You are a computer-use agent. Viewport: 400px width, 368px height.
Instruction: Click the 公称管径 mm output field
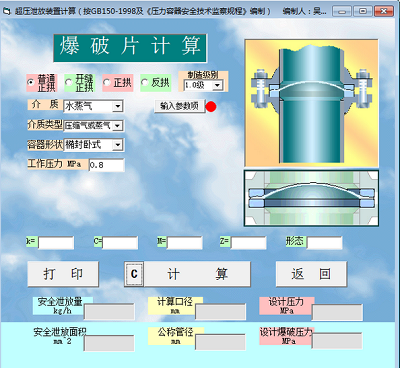pyautogui.click(x=220, y=342)
